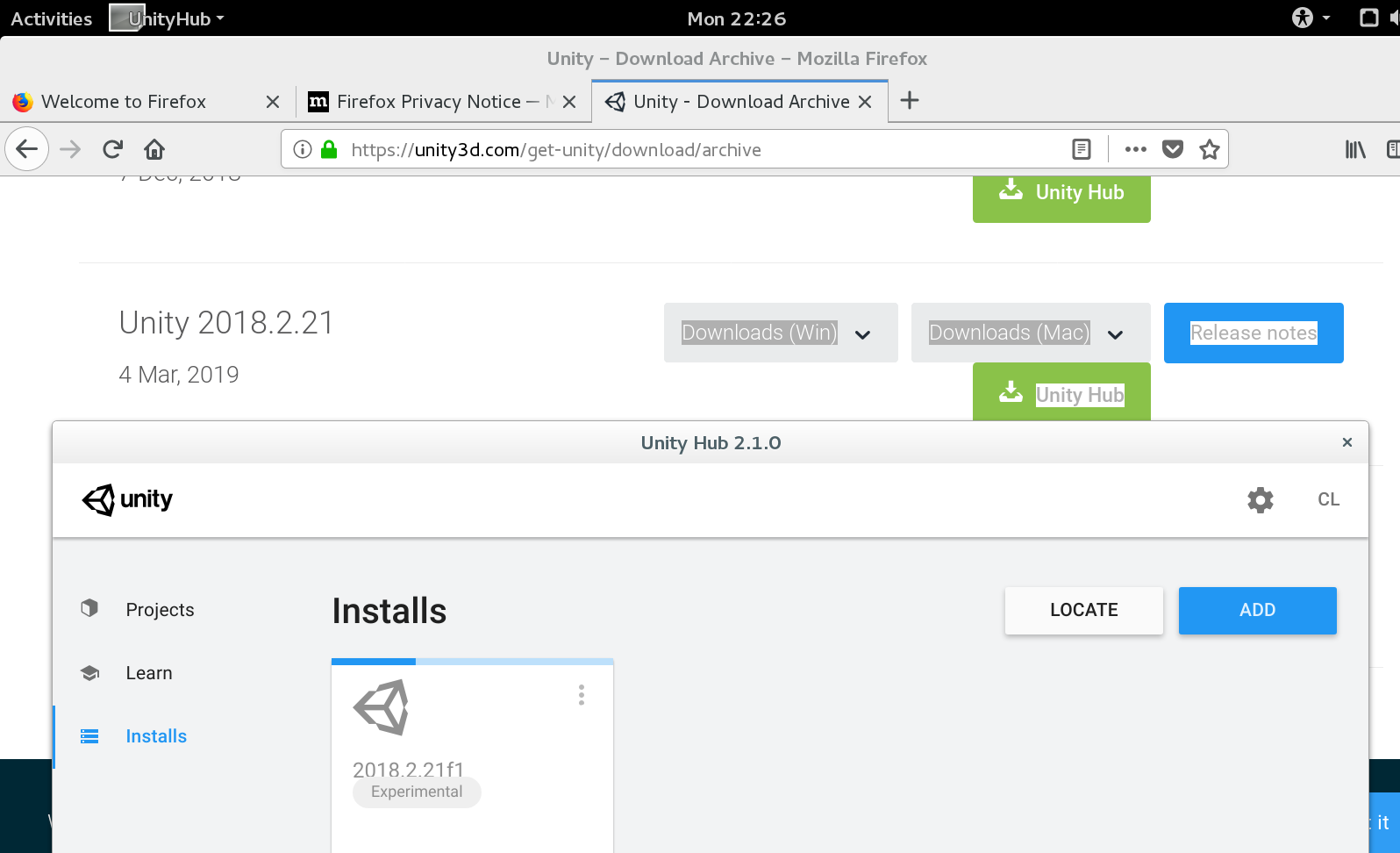Expand the Downloads (Win) dropdown for Unity 2018.2.21
Image resolution: width=1400 pixels, height=853 pixels.
781,333
